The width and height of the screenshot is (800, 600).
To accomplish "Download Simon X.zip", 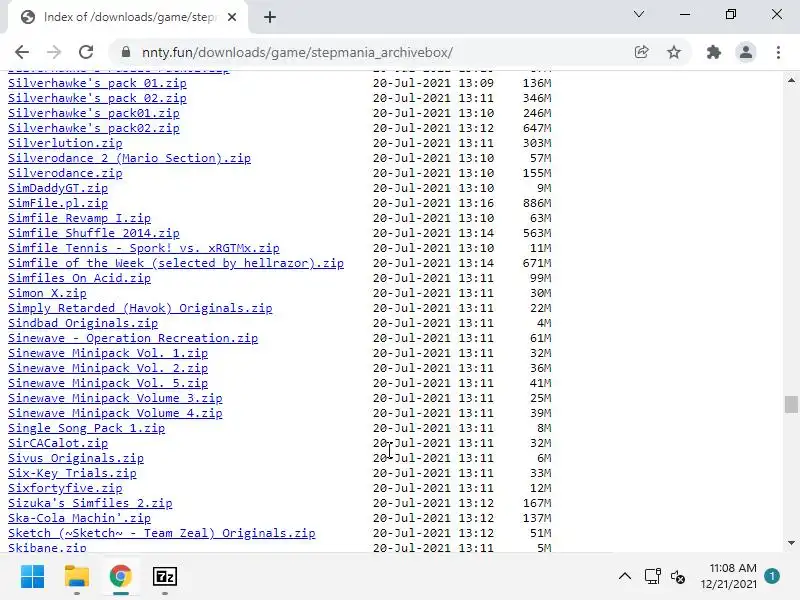I will pyautogui.click(x=47, y=293).
